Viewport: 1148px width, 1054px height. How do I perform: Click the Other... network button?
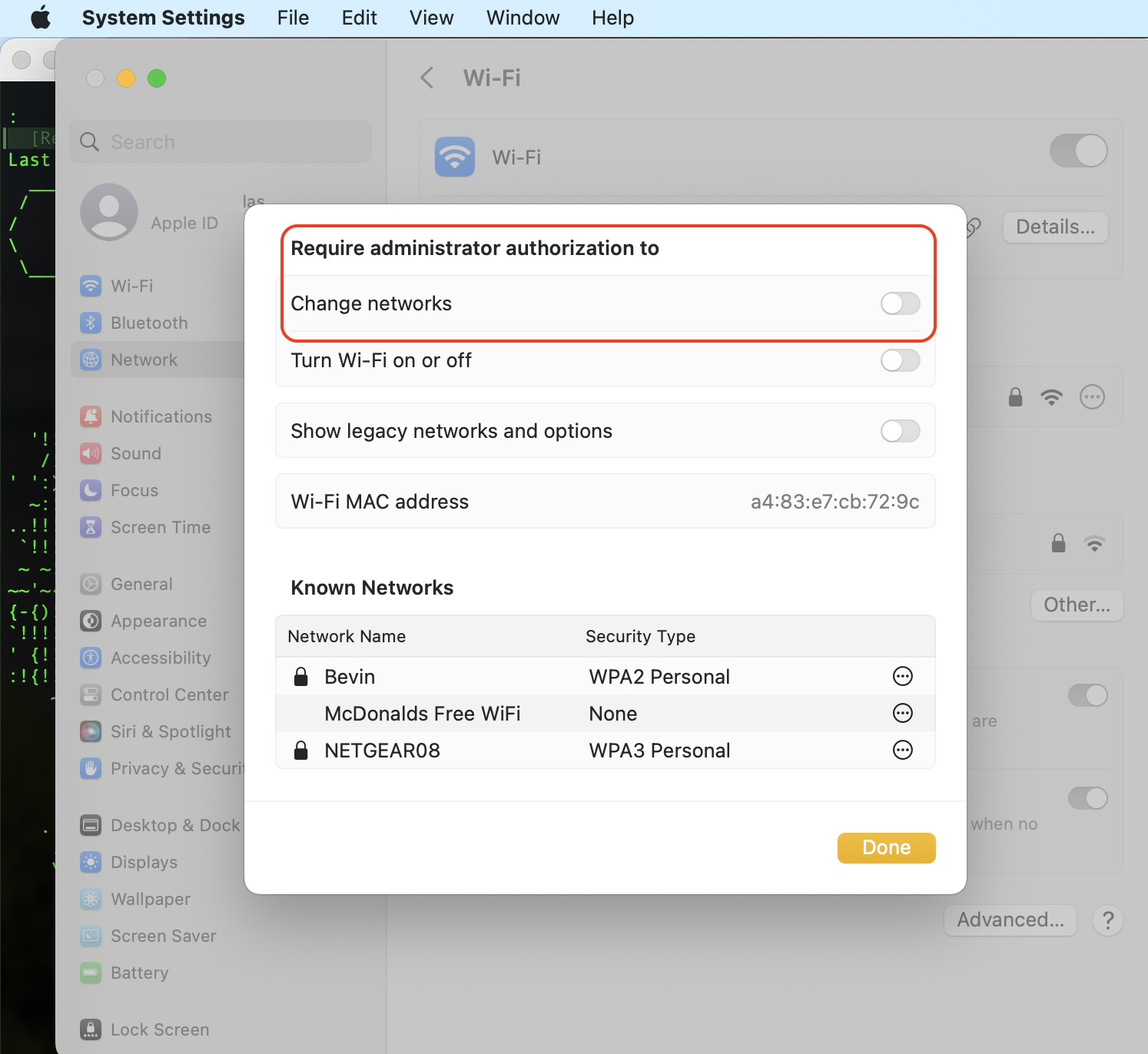1077,605
